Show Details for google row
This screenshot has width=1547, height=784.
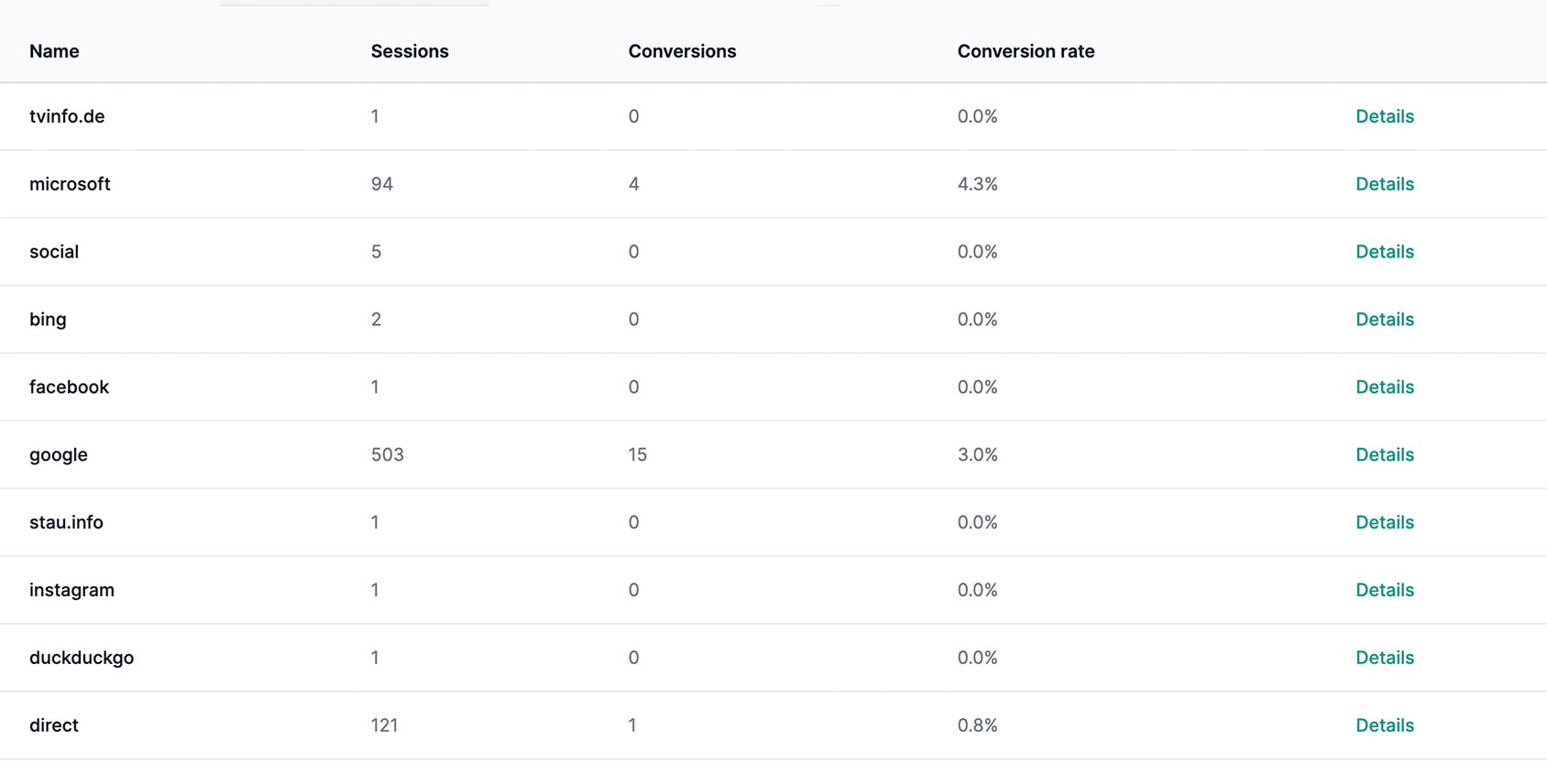point(1384,455)
